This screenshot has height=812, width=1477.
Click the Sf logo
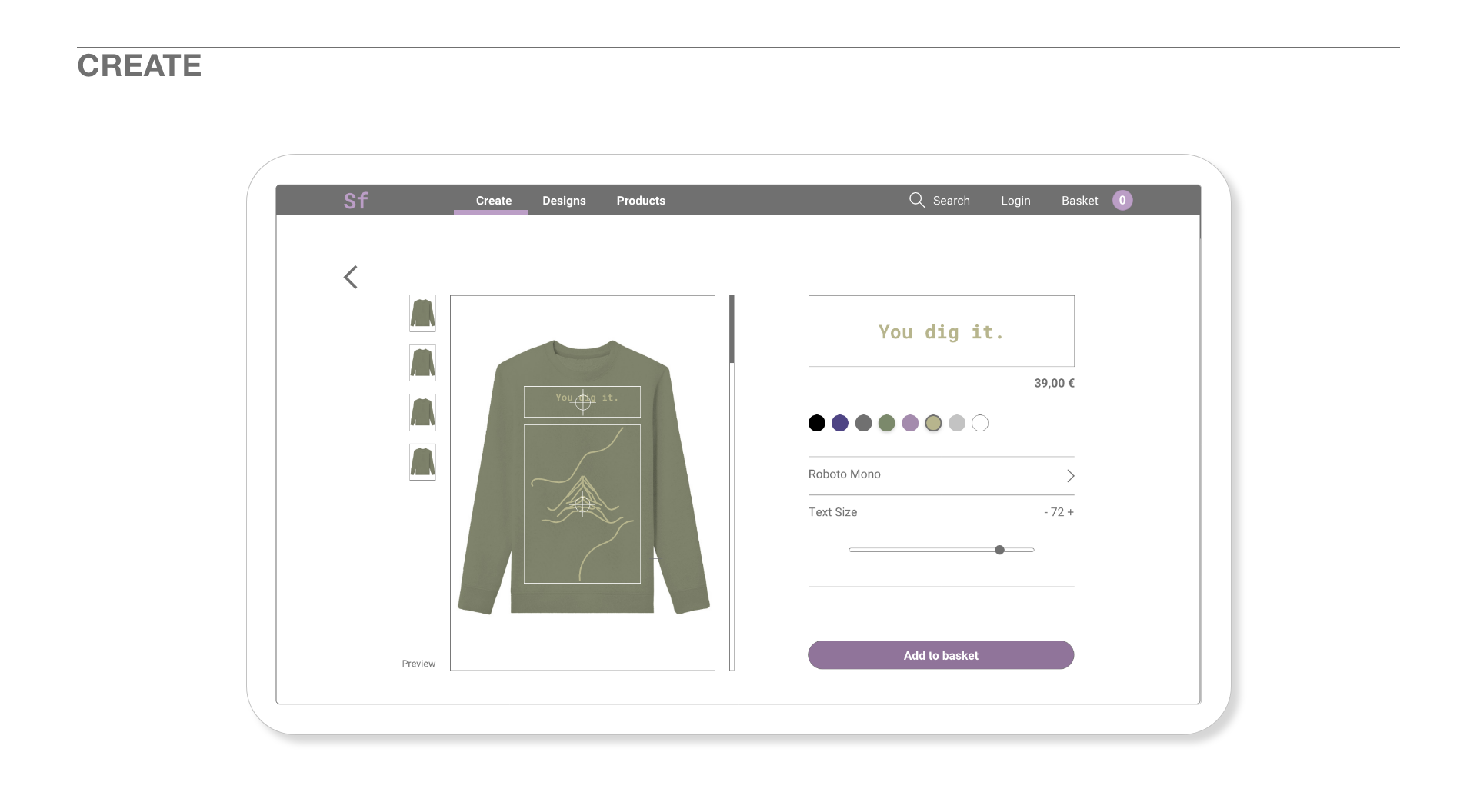coord(355,201)
